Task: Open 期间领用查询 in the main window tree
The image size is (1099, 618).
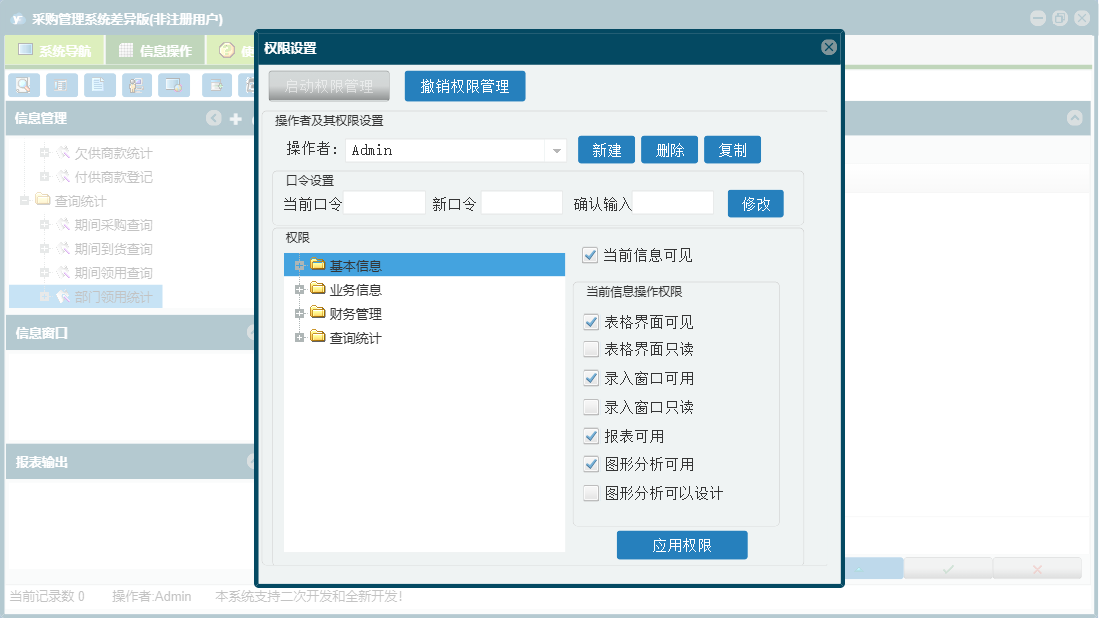Action: [x=113, y=273]
